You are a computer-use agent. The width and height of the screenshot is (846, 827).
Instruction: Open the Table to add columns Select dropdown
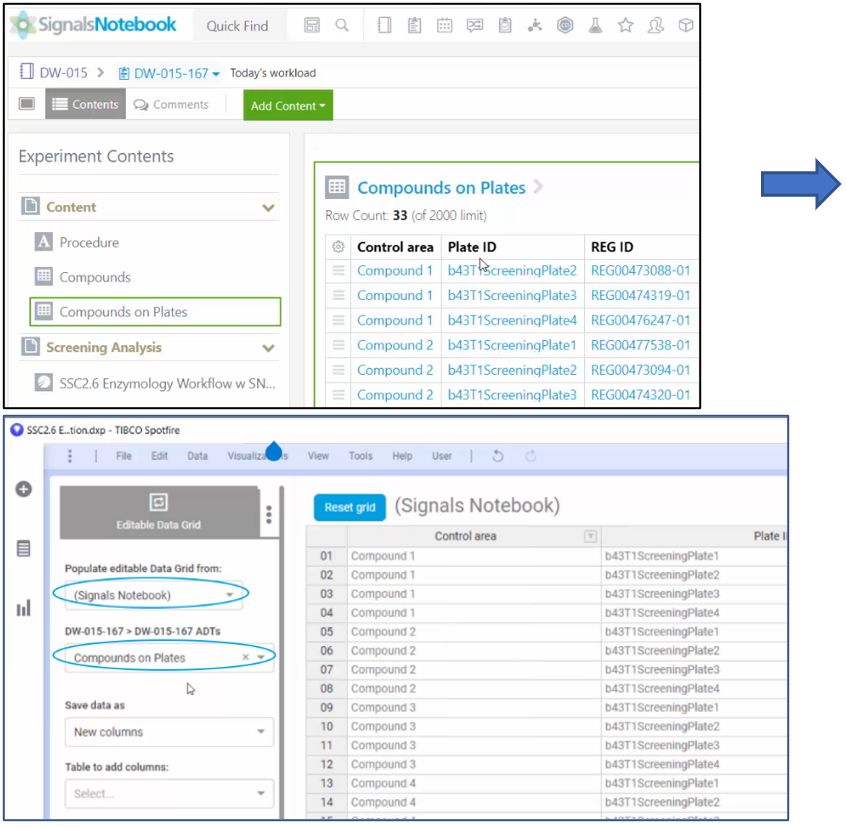pos(169,794)
